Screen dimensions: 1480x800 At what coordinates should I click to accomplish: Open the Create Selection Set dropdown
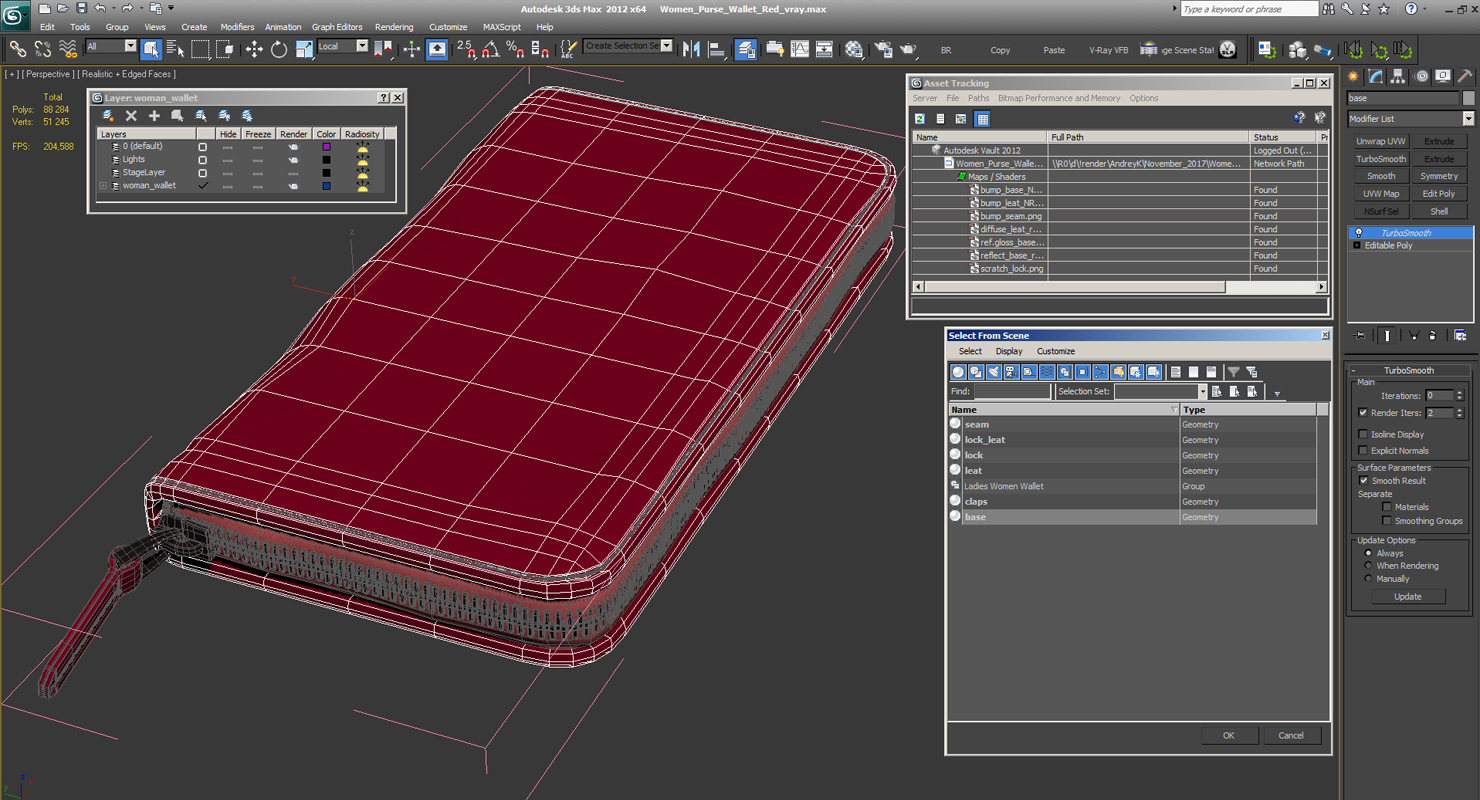[x=628, y=46]
